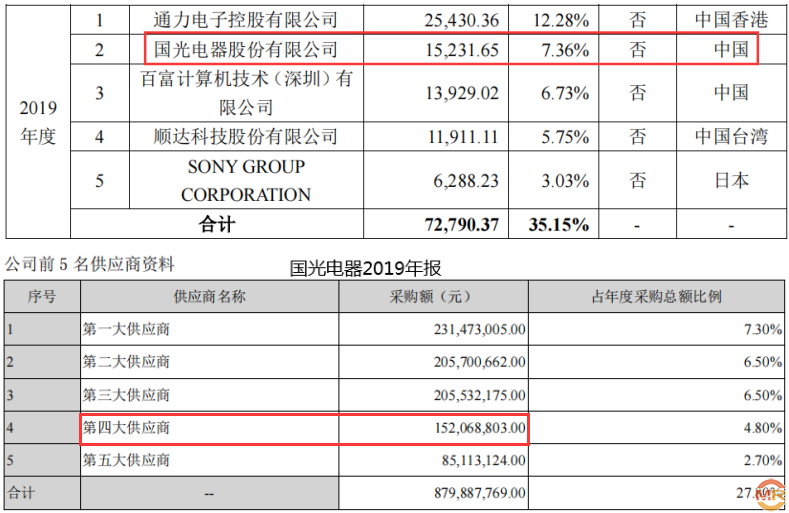
Task: Click the amount 205,532,175.00
Action: pyautogui.click(x=480, y=395)
